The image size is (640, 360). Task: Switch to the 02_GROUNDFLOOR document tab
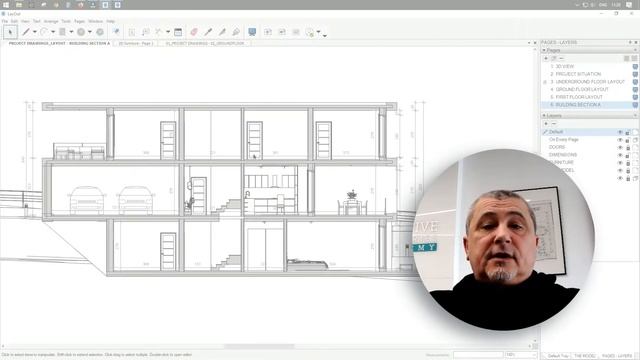click(204, 43)
